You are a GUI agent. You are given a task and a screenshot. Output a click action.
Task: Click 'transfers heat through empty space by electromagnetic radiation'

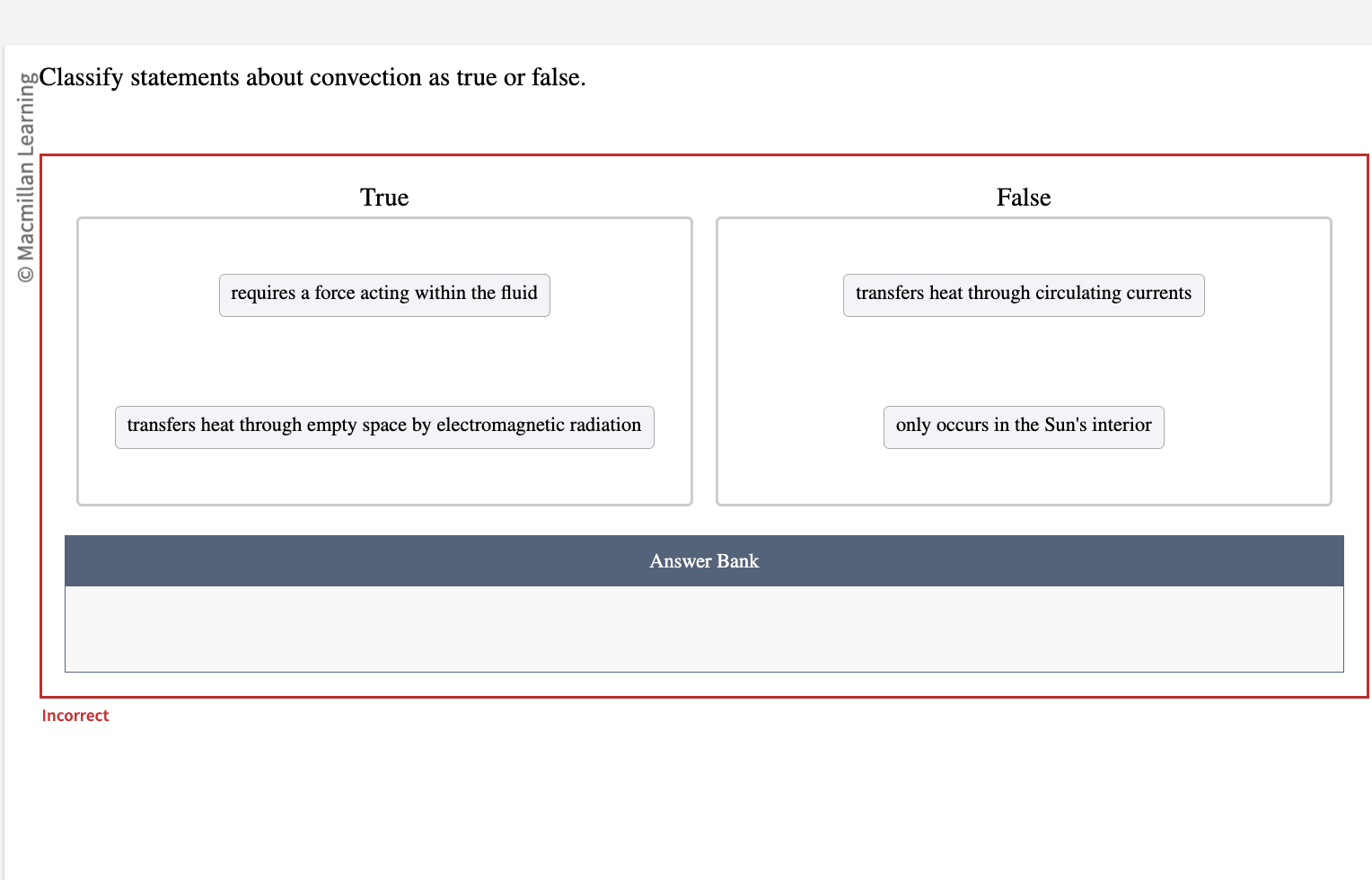384,427
